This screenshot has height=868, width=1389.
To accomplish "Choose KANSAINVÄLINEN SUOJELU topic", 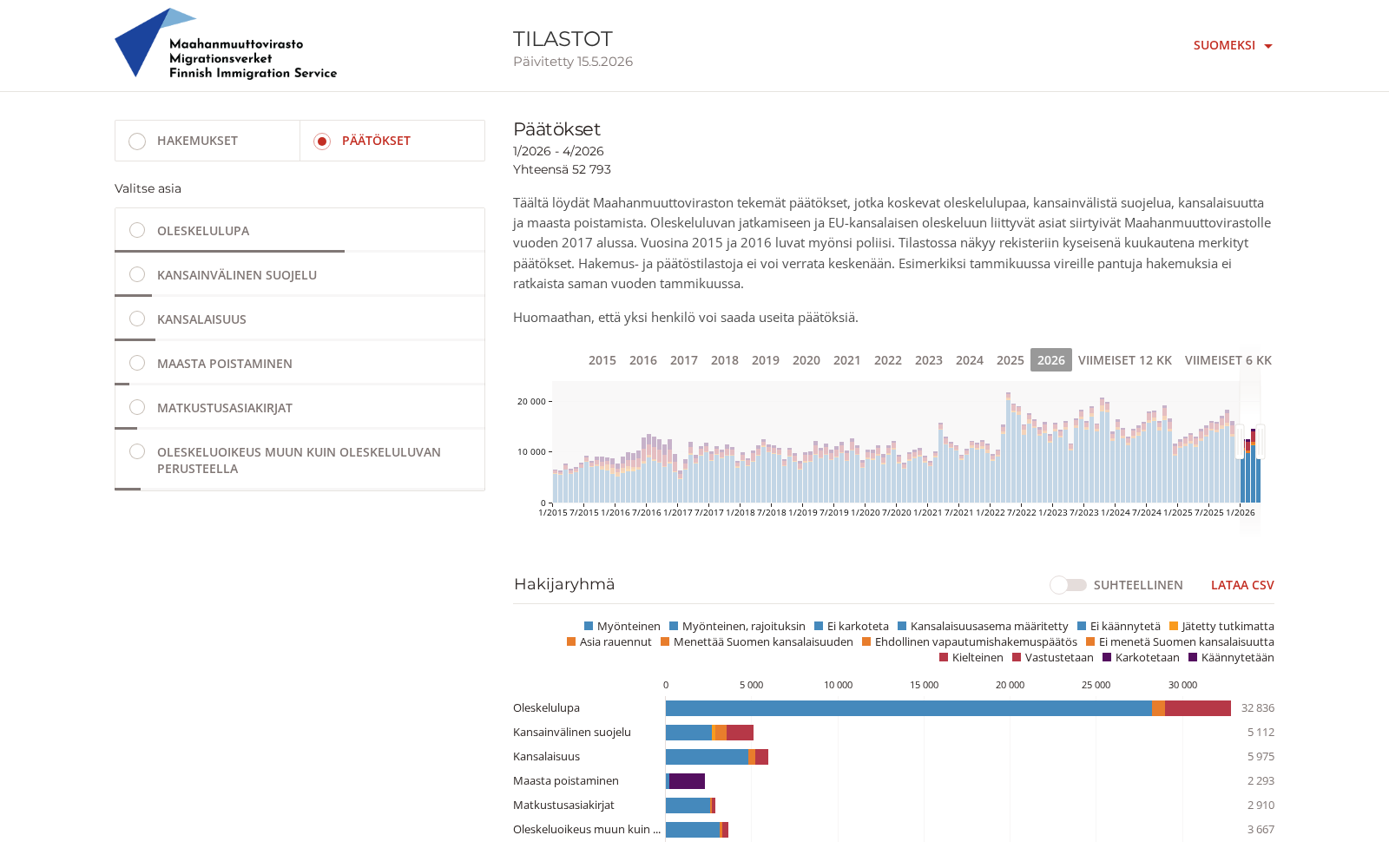I will coord(300,274).
